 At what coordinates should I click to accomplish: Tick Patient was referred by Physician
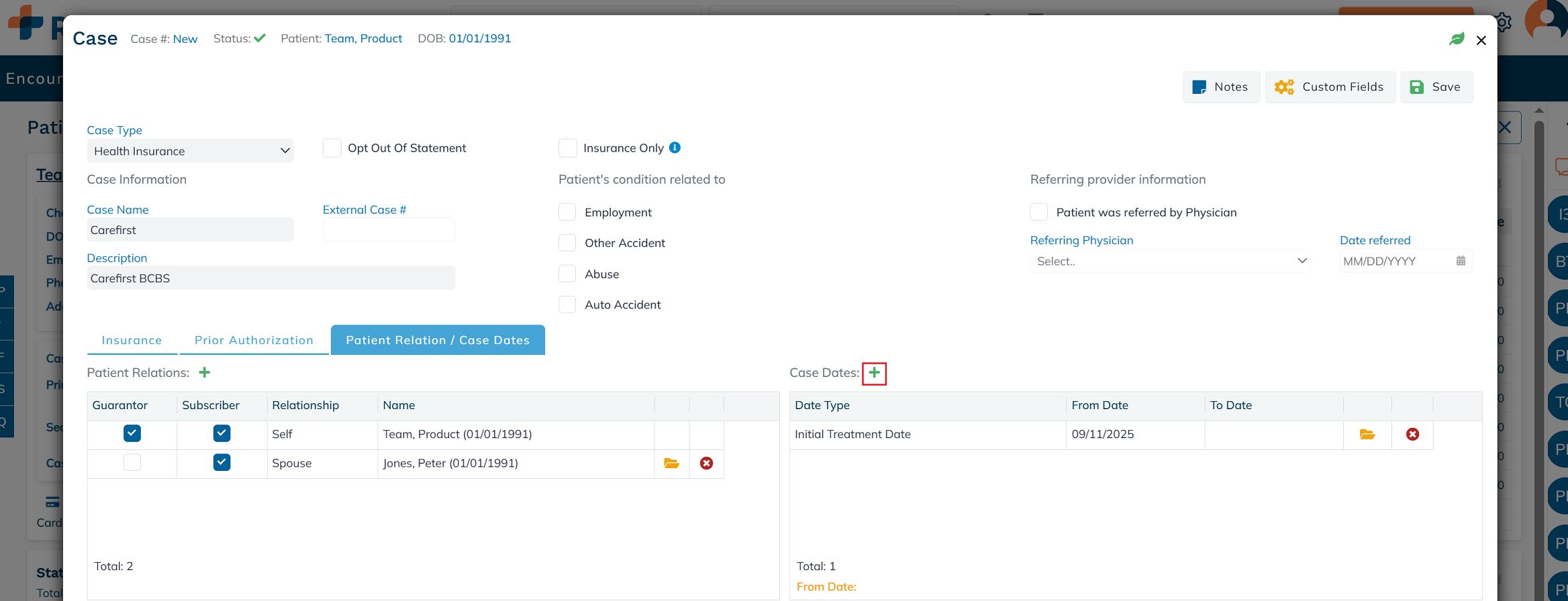pyautogui.click(x=1039, y=212)
